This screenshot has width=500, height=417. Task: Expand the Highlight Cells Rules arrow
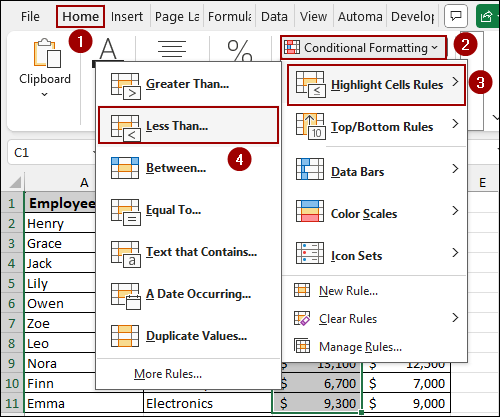pyautogui.click(x=455, y=81)
